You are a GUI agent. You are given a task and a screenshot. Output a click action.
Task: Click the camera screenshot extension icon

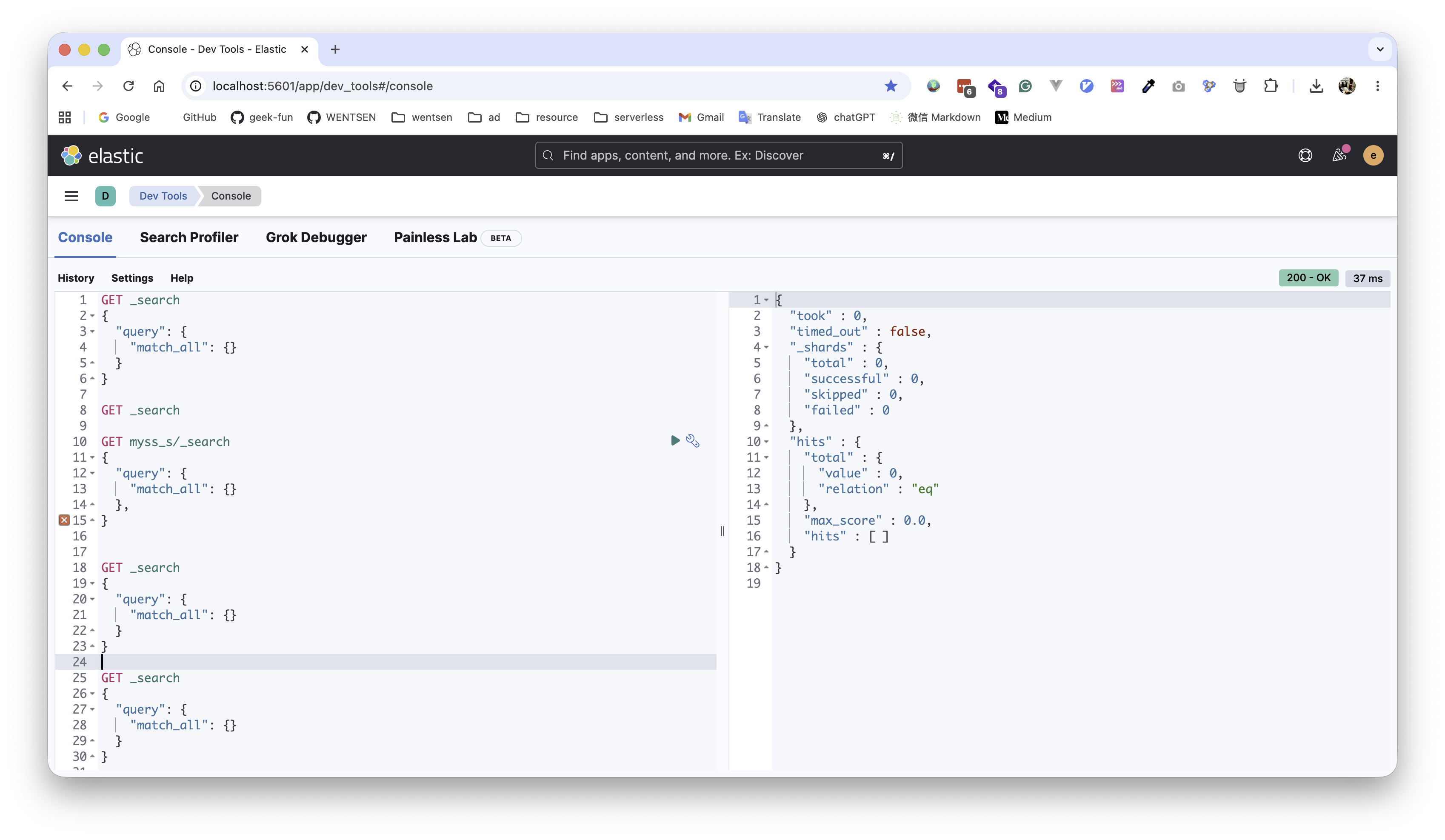1178,86
